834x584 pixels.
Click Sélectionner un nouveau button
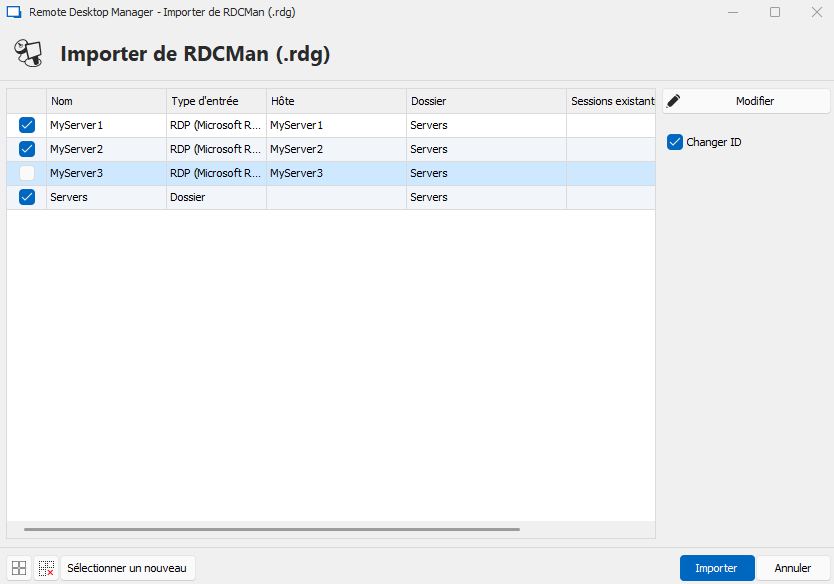click(x=128, y=568)
